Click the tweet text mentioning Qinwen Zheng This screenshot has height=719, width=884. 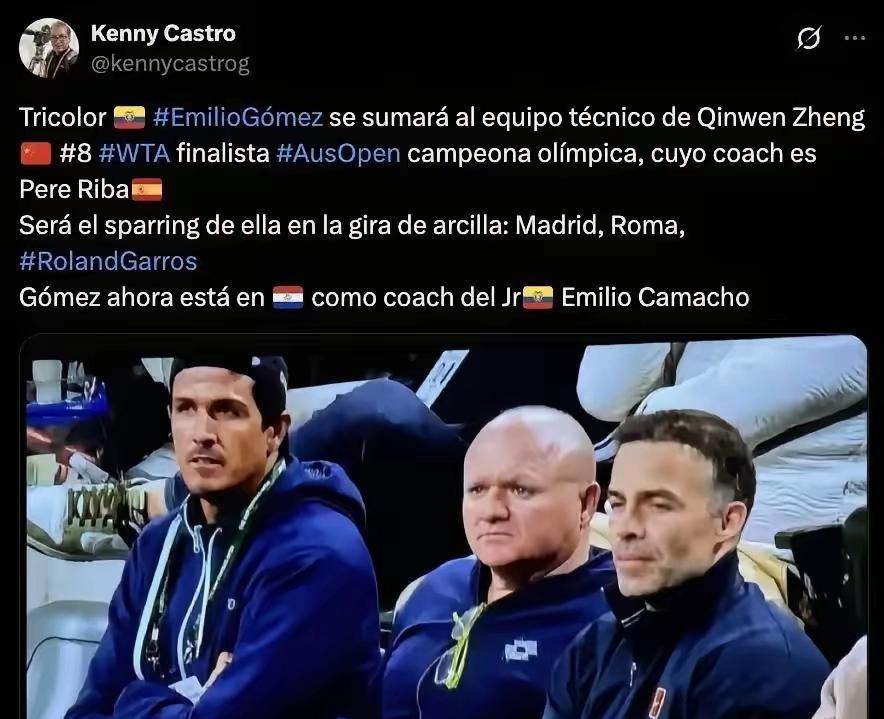(x=442, y=153)
